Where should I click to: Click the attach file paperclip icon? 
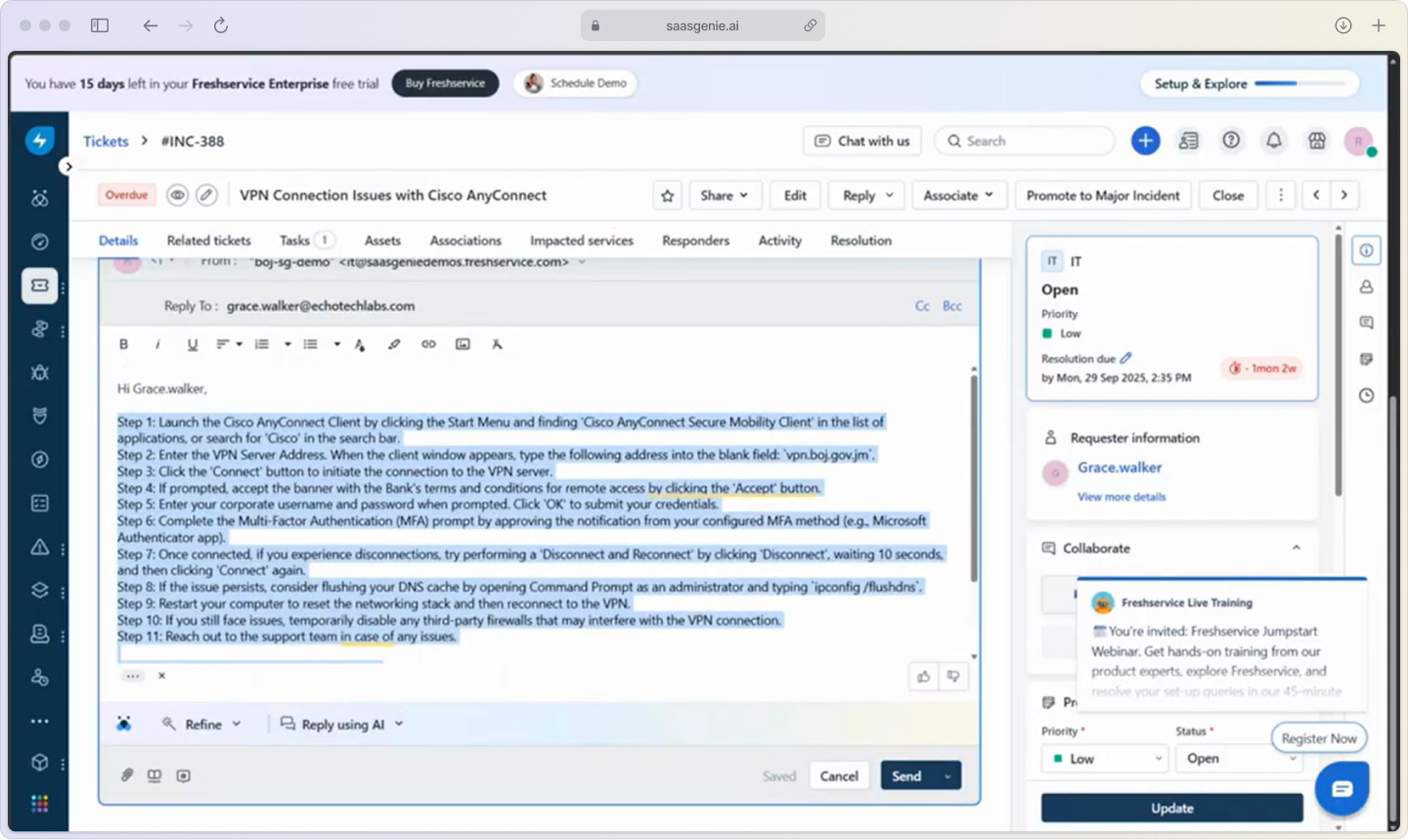[x=127, y=775]
